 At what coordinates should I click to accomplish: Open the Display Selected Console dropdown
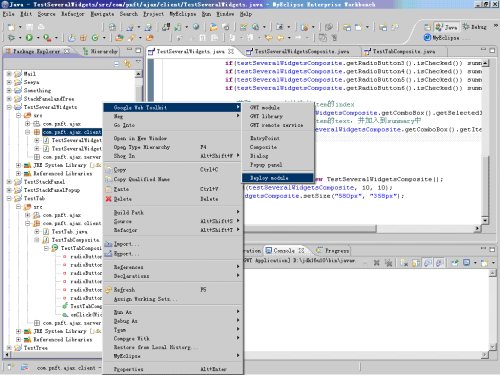pyautogui.click(x=475, y=263)
